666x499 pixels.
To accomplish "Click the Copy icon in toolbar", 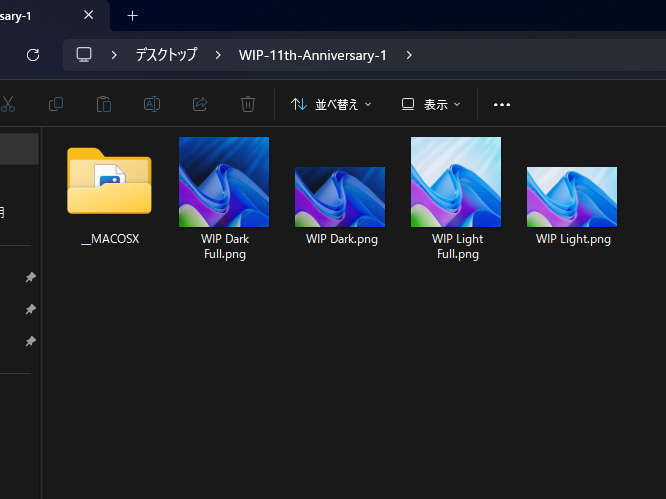I will point(56,104).
